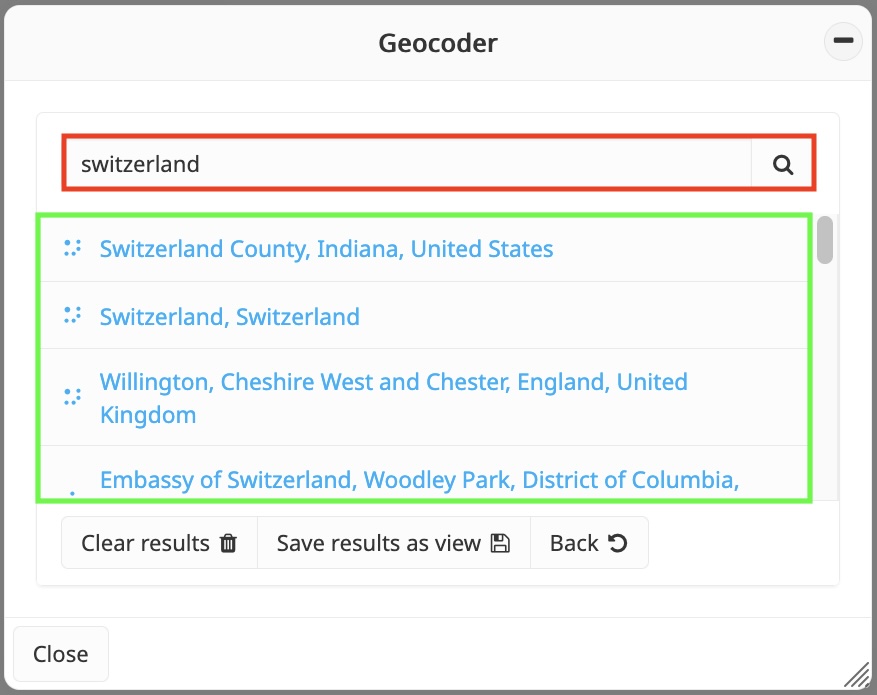The image size is (877, 695).
Task: Go back using the Back button
Action: click(x=589, y=543)
